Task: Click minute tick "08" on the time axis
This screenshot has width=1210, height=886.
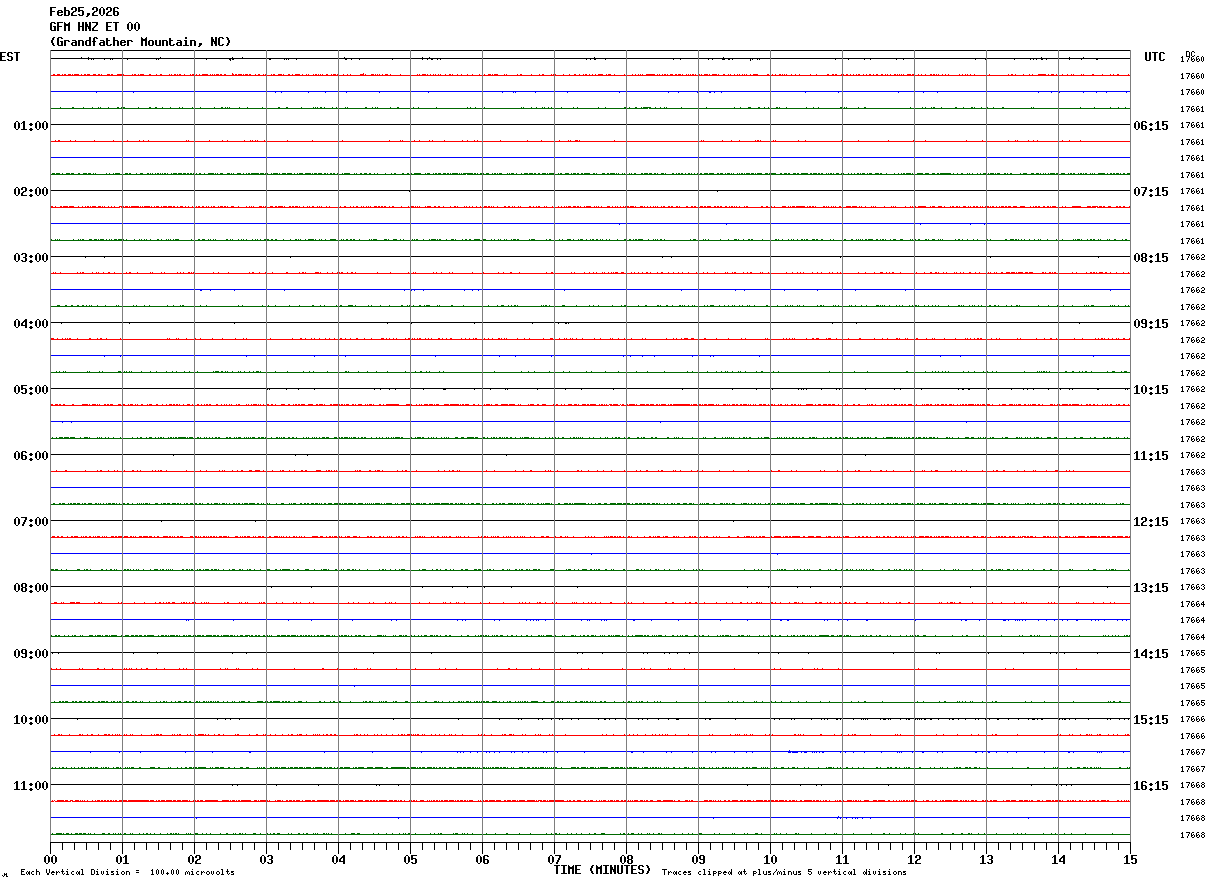Action: 626,858
